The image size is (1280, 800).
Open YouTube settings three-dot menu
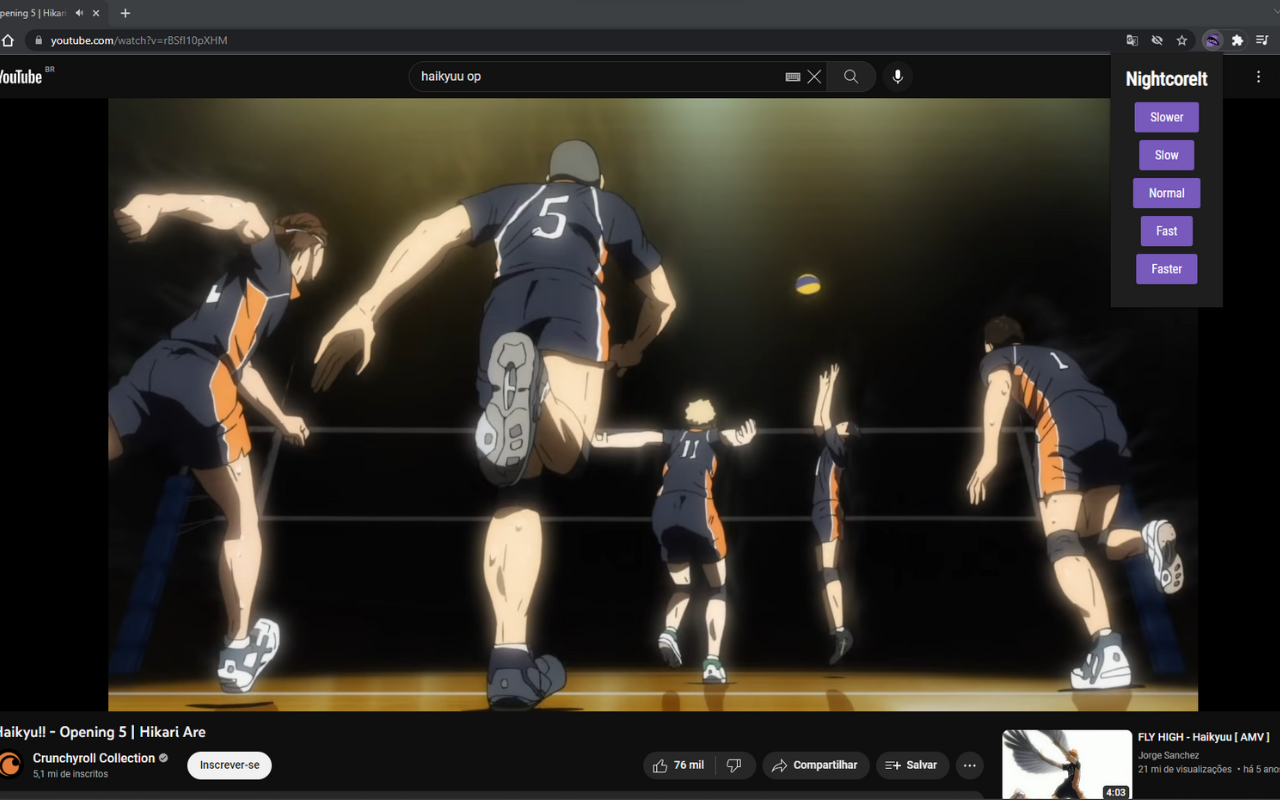point(1258,77)
